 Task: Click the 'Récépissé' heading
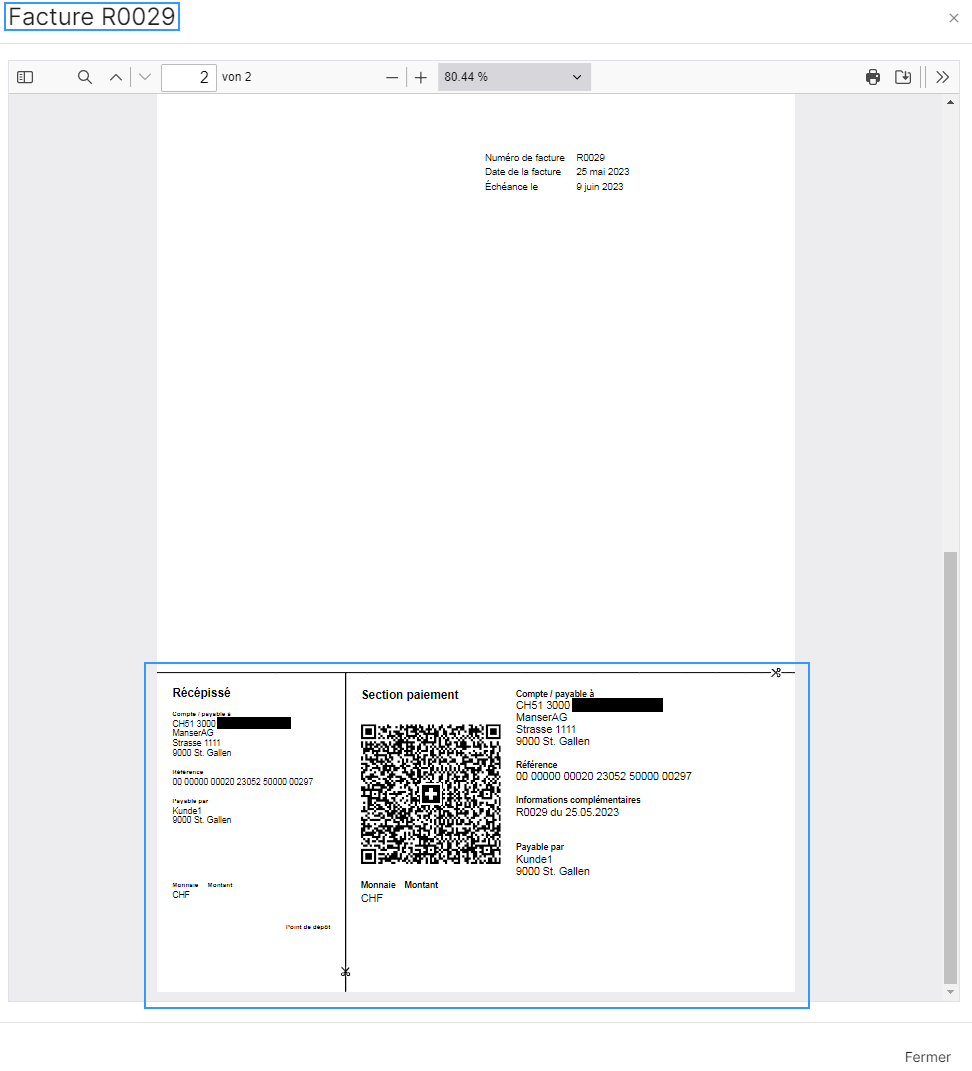point(202,693)
